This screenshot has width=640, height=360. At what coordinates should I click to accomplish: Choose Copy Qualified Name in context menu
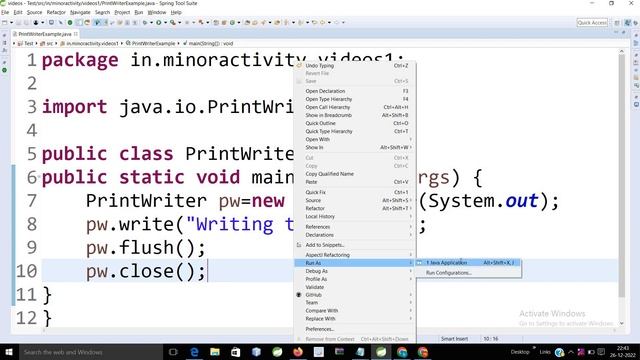tap(355, 174)
